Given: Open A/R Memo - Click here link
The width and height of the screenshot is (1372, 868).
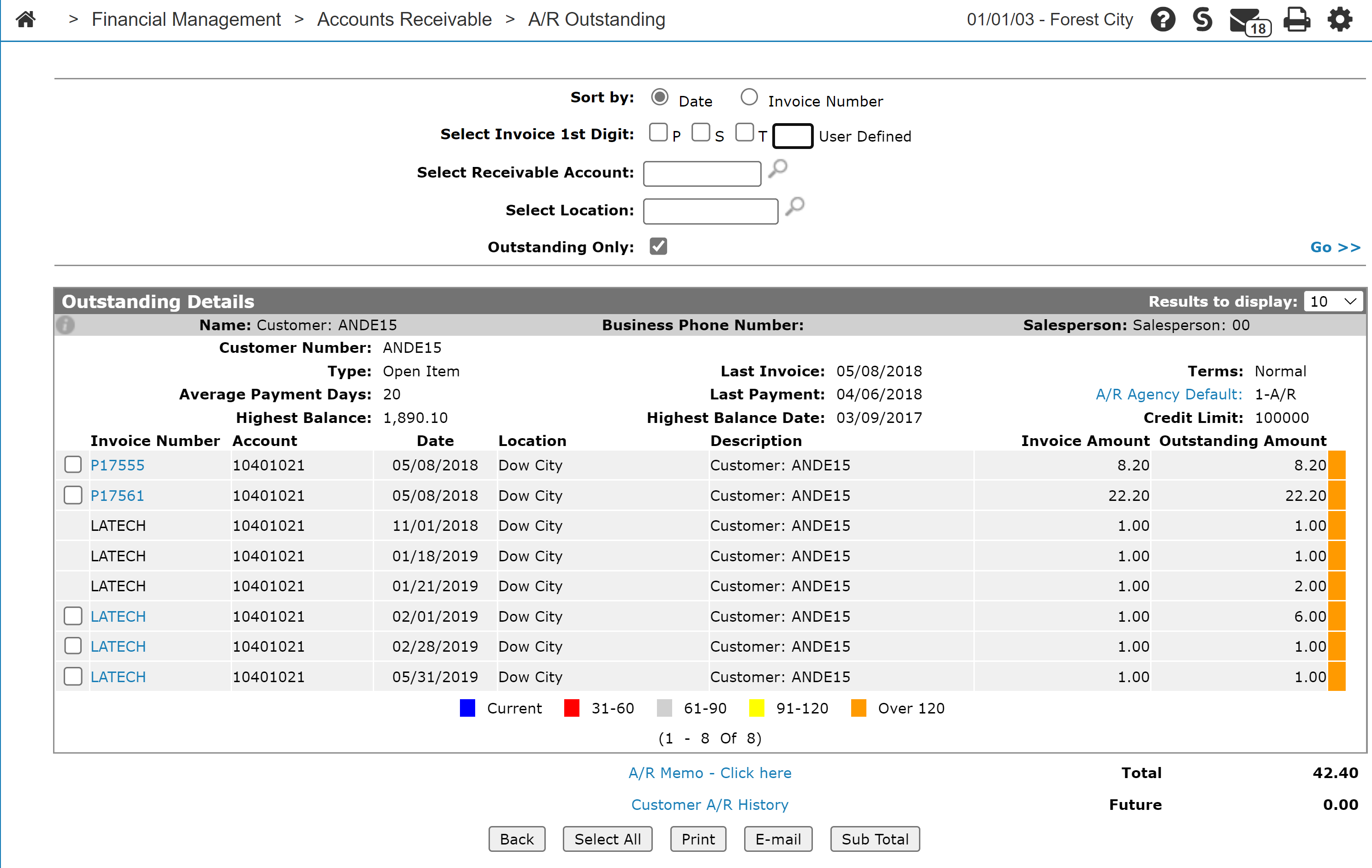Looking at the screenshot, I should pyautogui.click(x=710, y=773).
